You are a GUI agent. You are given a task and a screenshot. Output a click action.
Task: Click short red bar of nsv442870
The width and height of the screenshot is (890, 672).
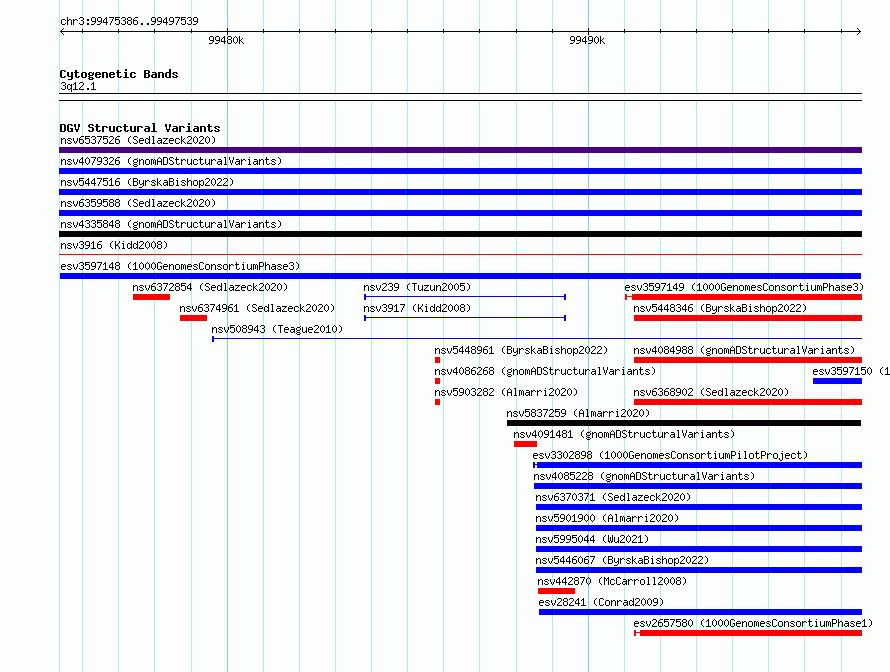[x=556, y=591]
